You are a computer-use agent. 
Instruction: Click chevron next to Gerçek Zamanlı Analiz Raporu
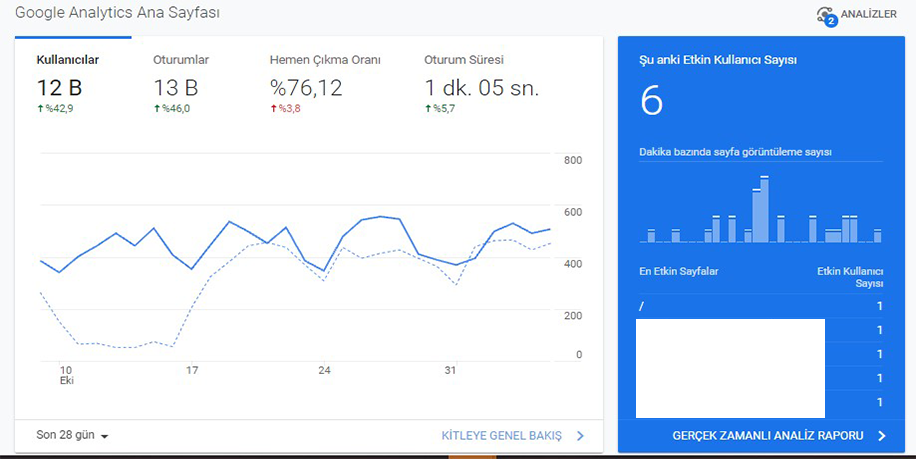(882, 436)
